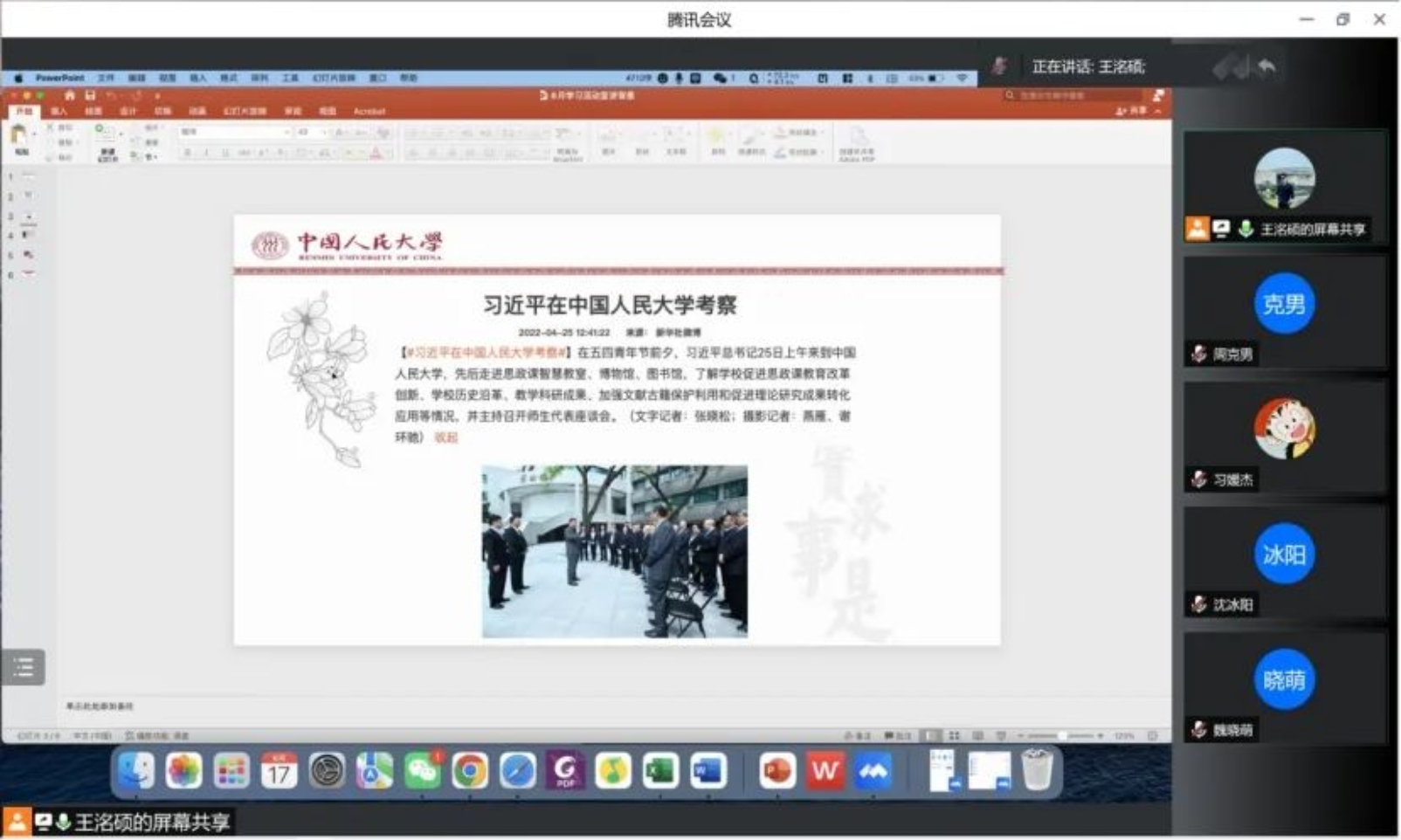Screen dimensions: 1401x840
Task: Click the red link after the article text
Action: (446, 437)
